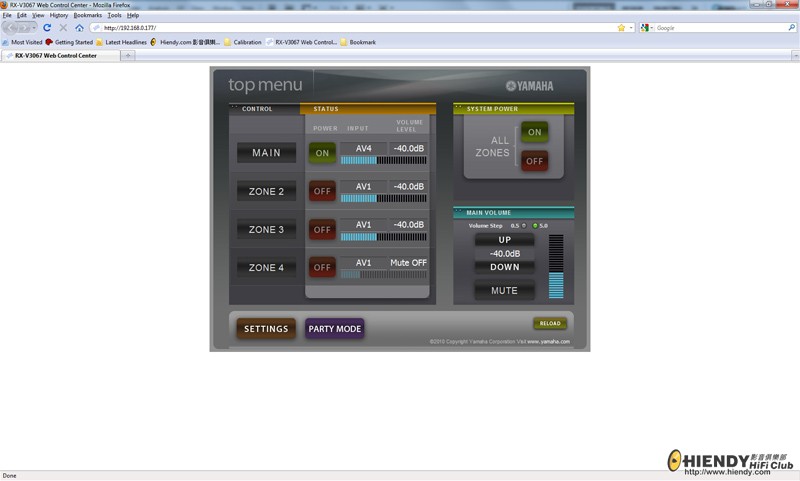
Task: Toggle Zone 3 power OFF button
Action: [x=322, y=230]
